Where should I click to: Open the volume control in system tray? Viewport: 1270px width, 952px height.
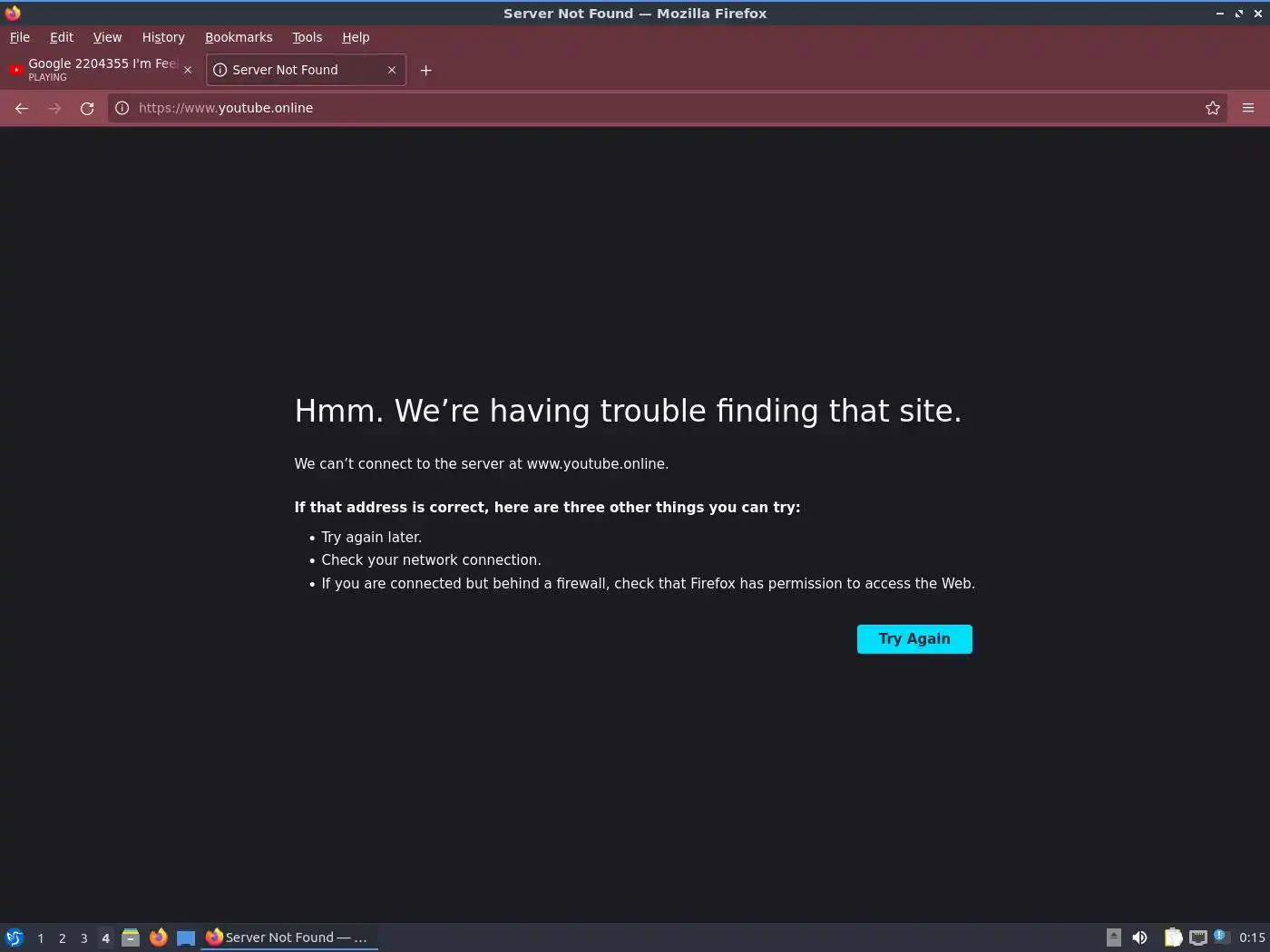[x=1139, y=937]
